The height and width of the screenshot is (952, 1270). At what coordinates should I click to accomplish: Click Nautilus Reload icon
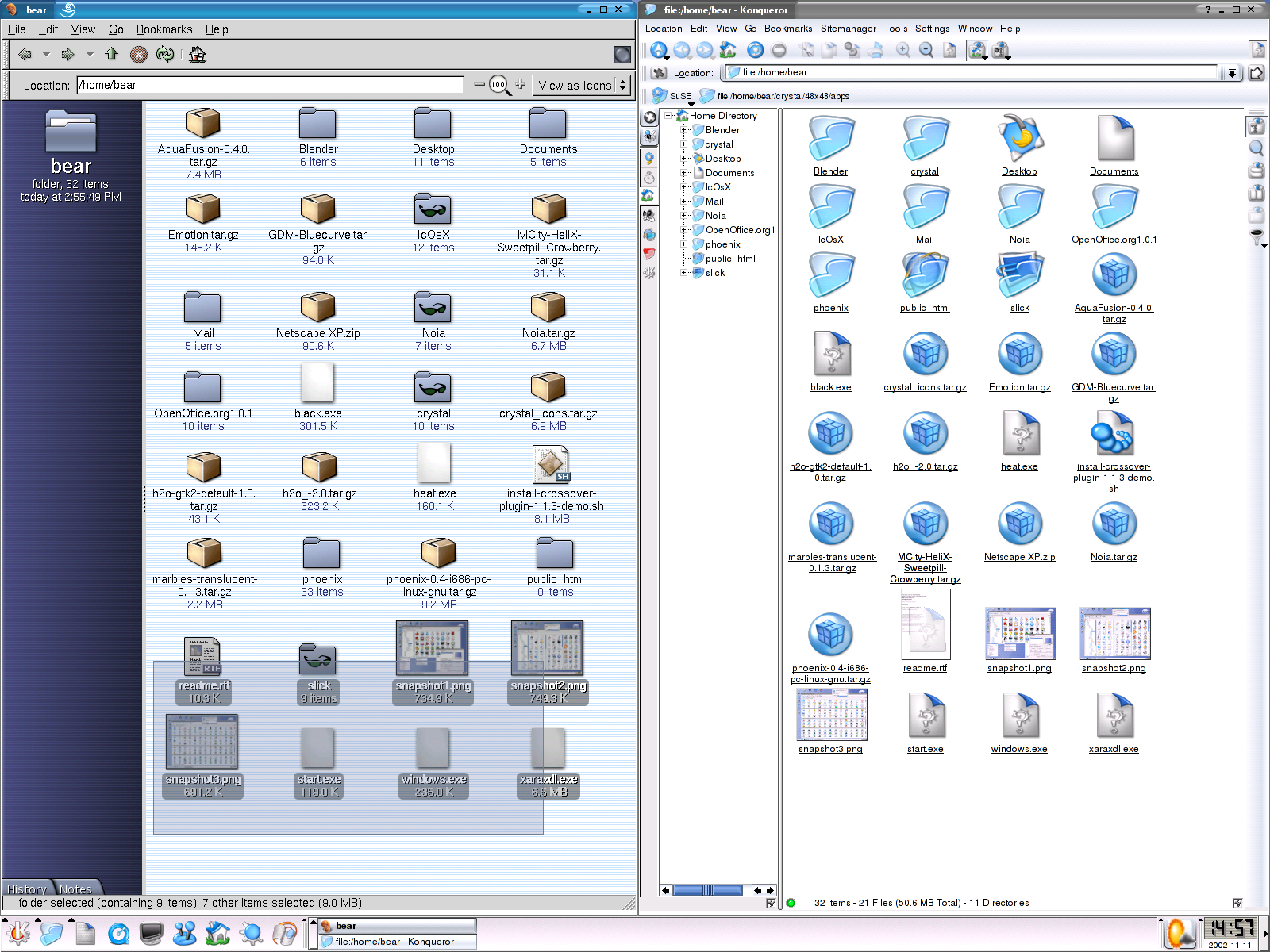pos(165,54)
